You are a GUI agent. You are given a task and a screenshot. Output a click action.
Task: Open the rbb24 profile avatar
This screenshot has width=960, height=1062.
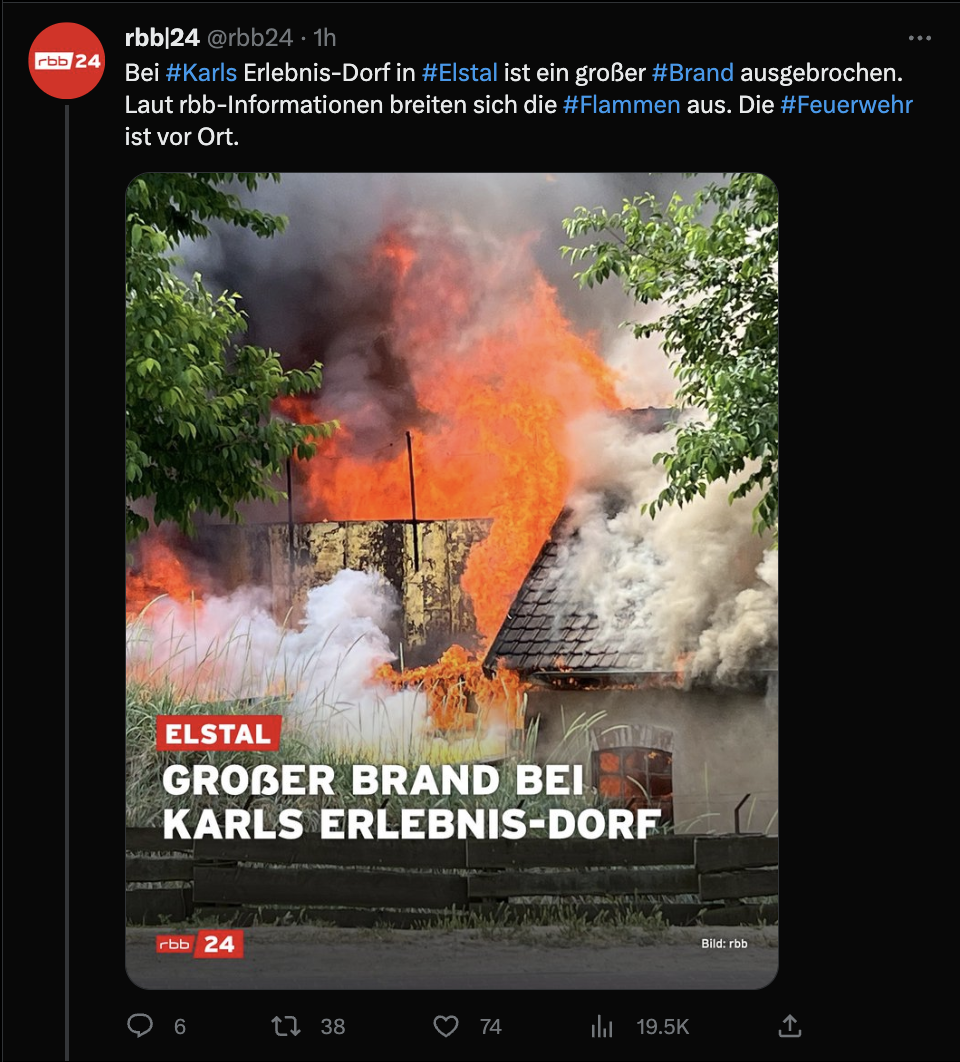tap(66, 61)
